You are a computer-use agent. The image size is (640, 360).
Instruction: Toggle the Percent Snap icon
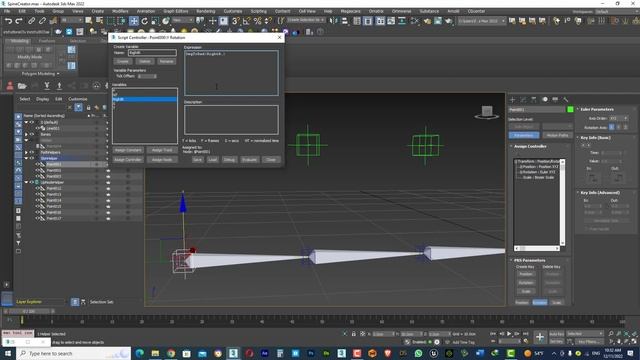coord(258,21)
